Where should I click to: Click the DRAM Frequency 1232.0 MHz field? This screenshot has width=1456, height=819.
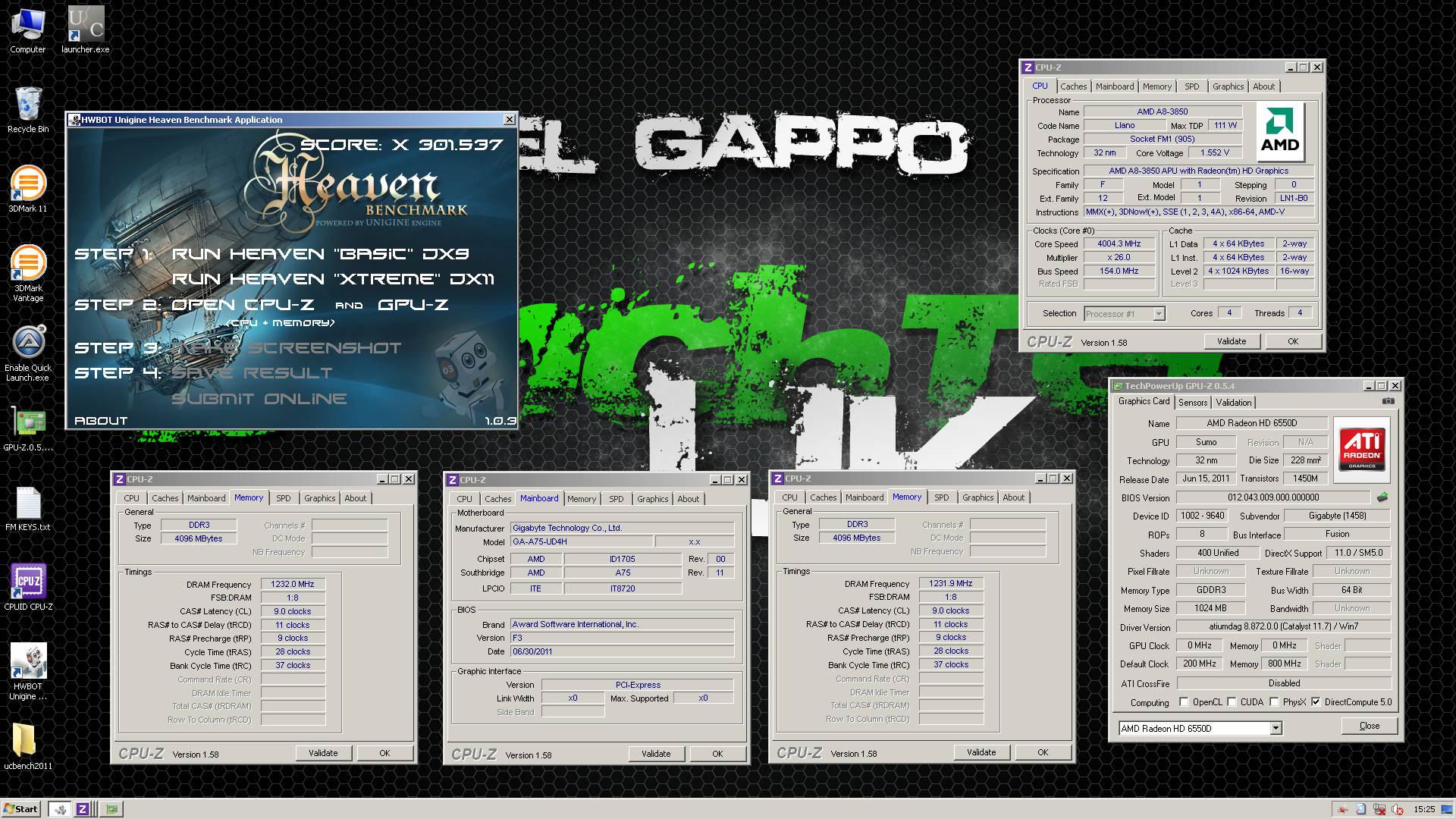[293, 584]
